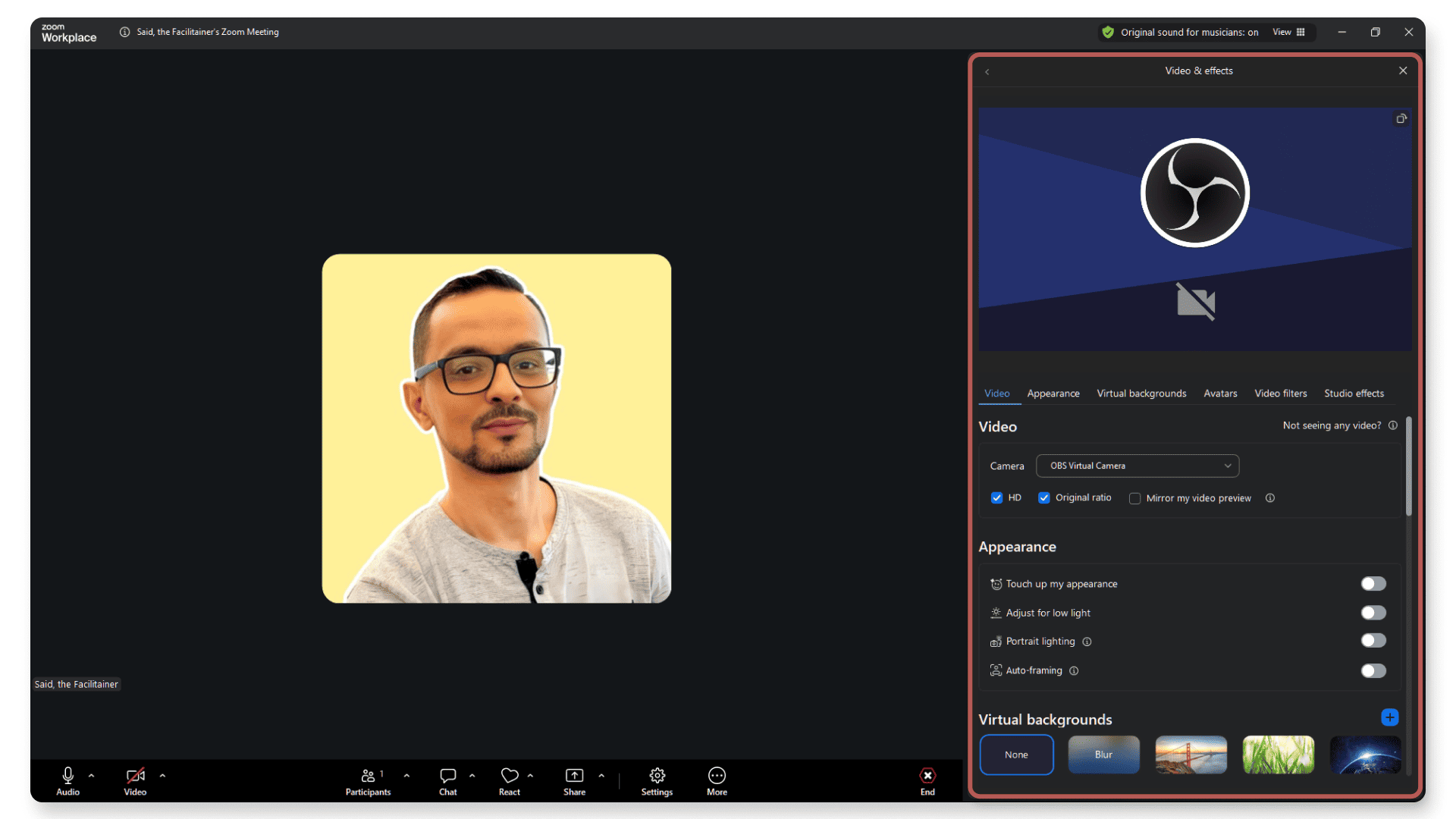This screenshot has height=819, width=1456.
Task: Open the Participants panel
Action: [x=368, y=776]
